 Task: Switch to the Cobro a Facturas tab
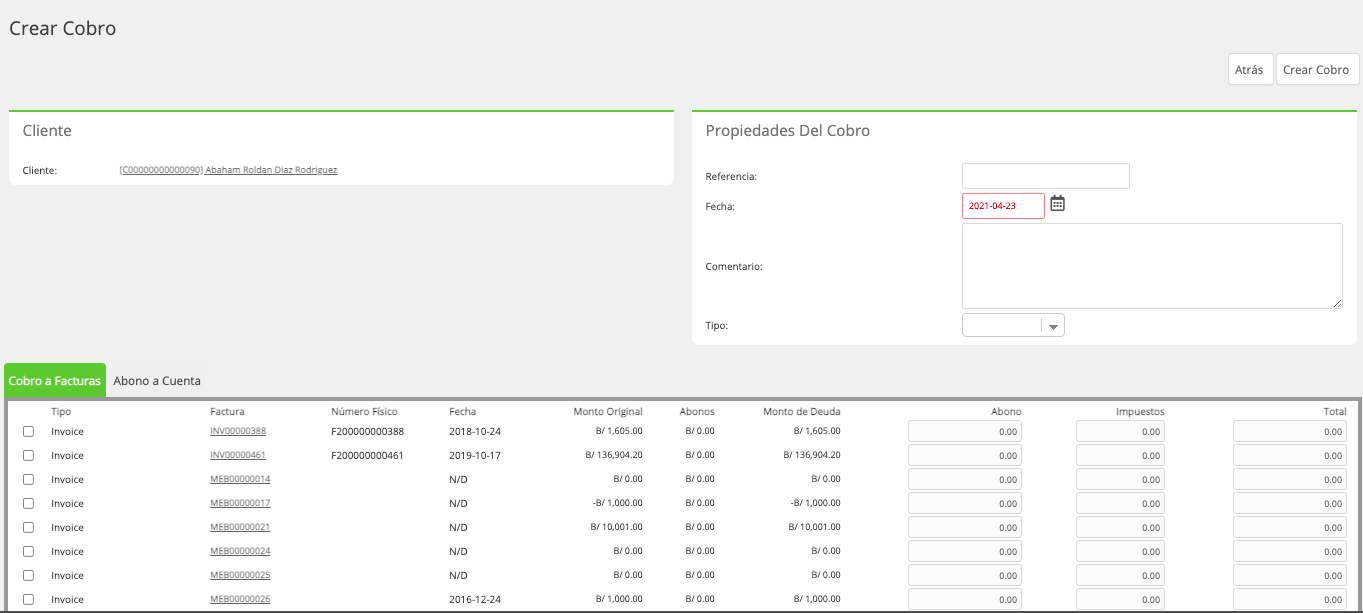coord(55,381)
